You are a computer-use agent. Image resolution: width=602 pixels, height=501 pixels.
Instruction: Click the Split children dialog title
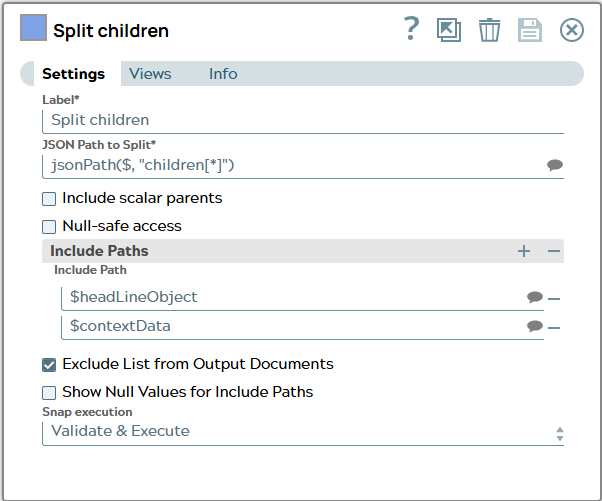111,31
